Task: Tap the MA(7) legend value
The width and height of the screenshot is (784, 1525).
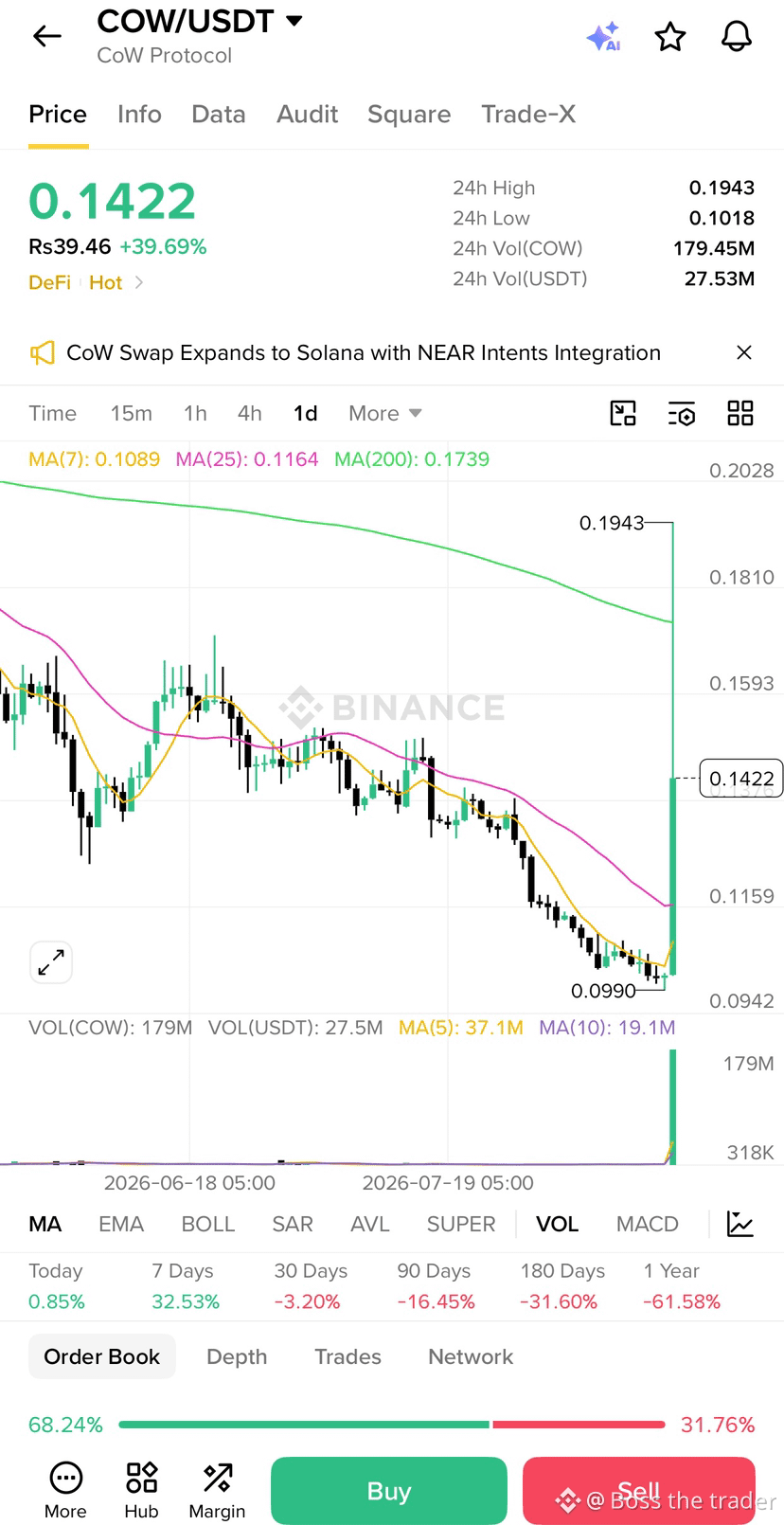Action: click(95, 459)
